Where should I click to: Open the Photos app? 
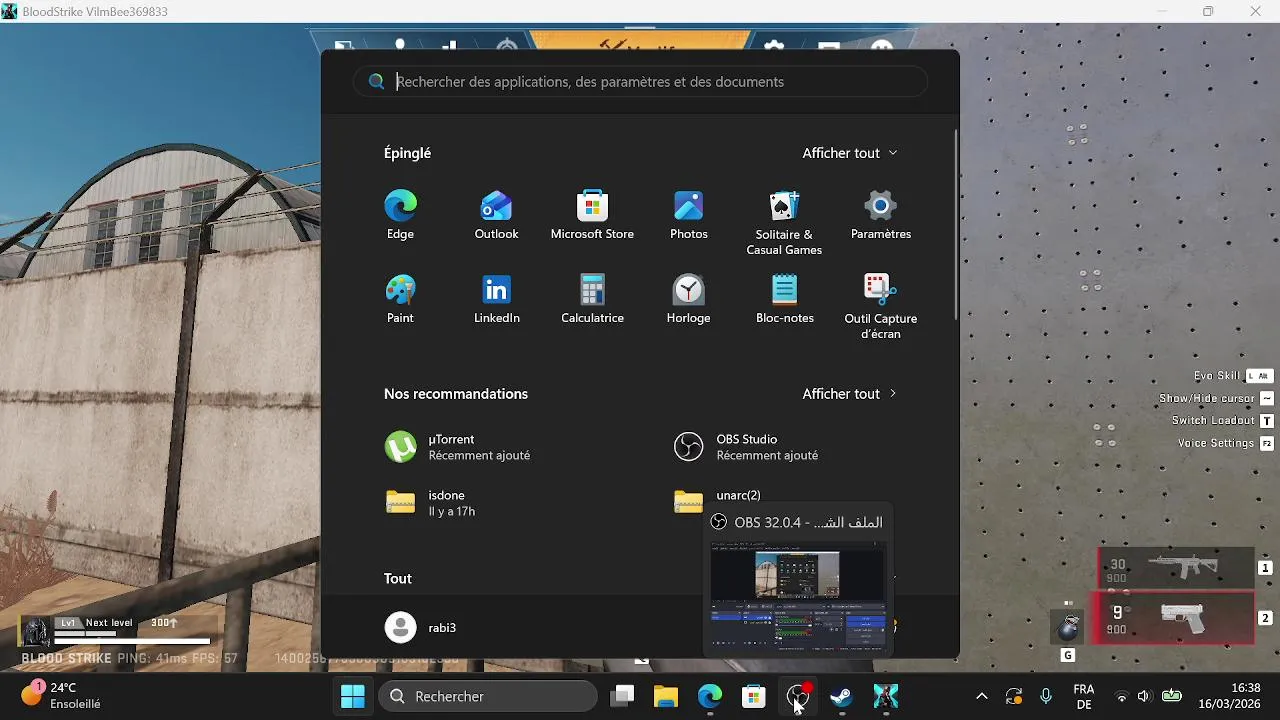(688, 215)
